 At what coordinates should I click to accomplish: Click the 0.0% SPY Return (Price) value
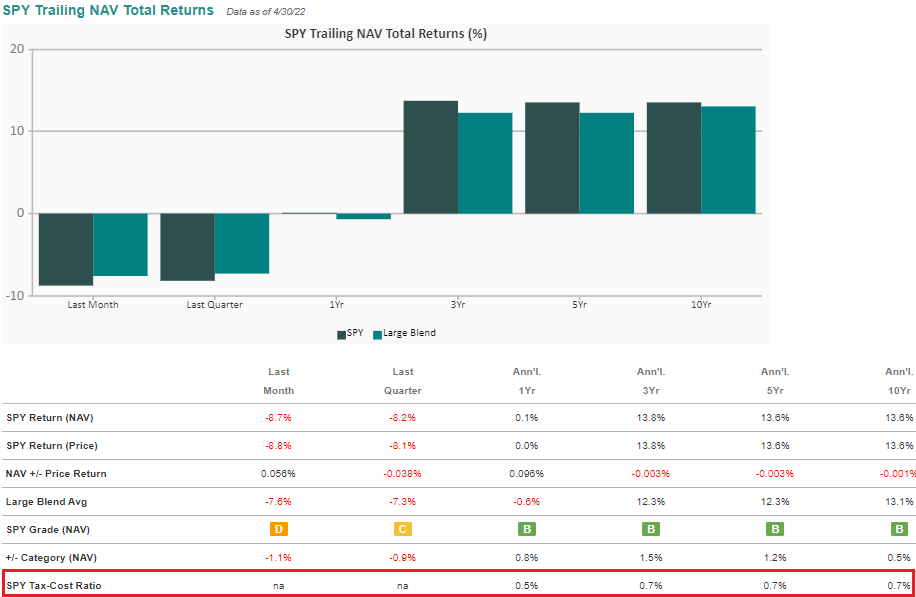click(527, 446)
